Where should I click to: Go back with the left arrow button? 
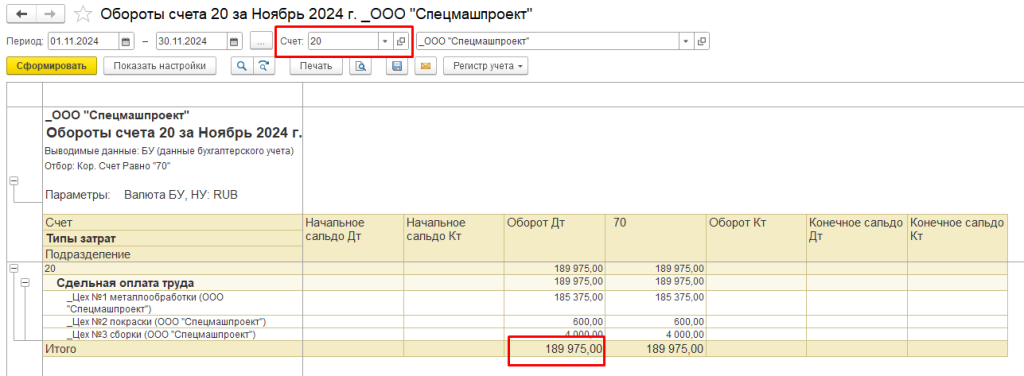[22, 13]
